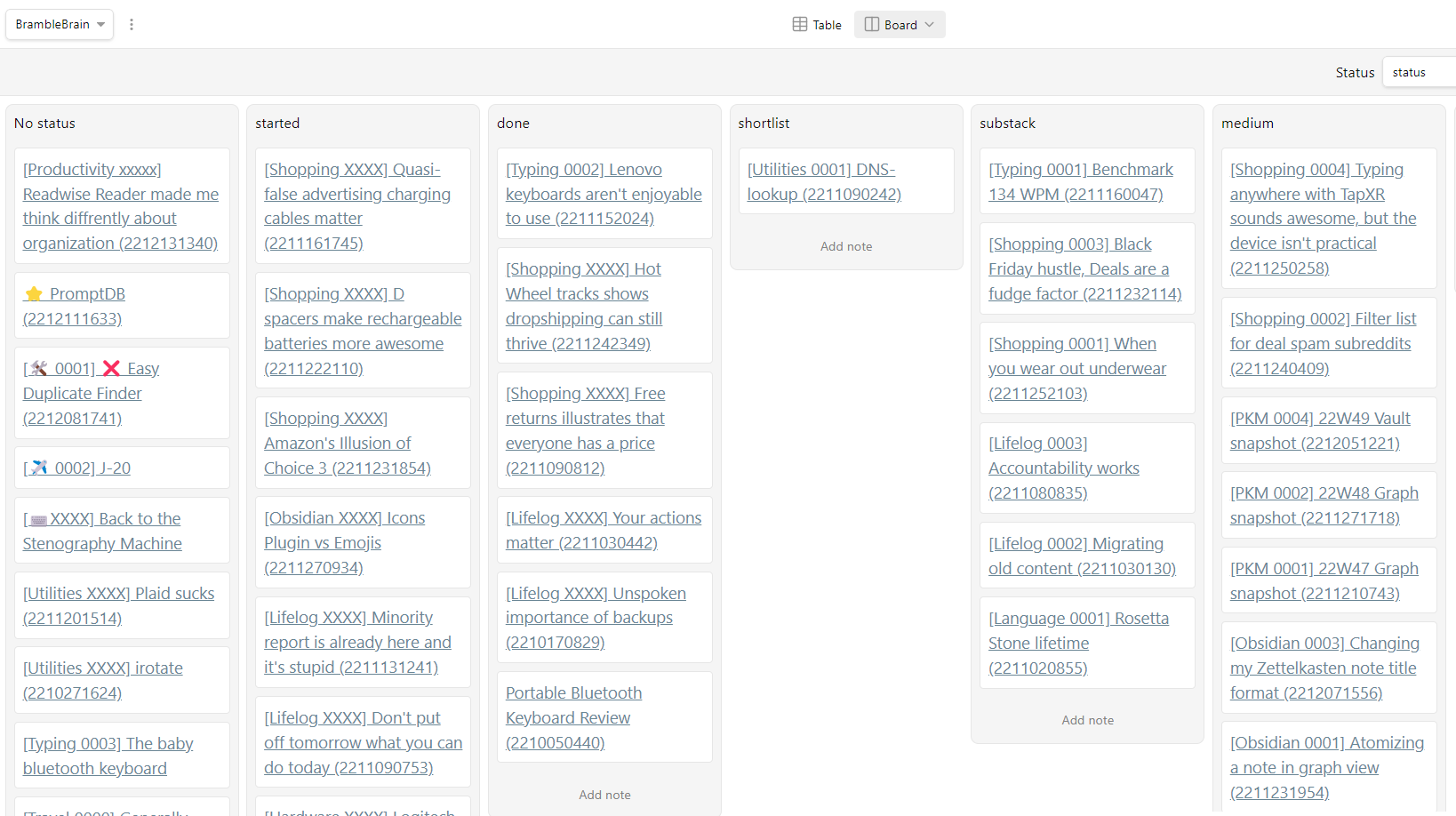Open the status field selector
This screenshot has width=1456, height=816.
1420,72
